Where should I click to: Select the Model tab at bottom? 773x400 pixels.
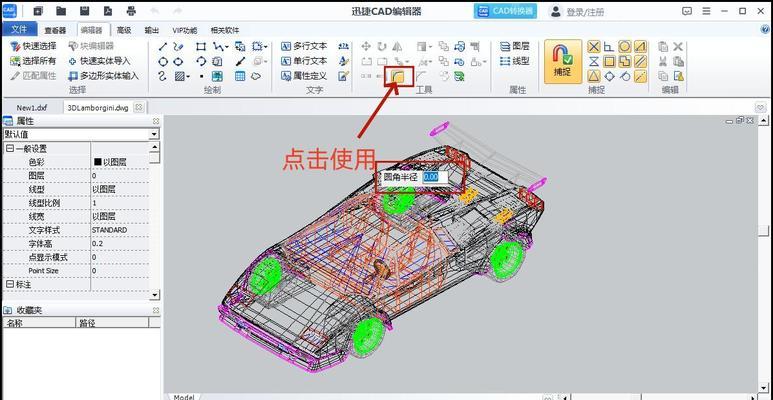183,397
